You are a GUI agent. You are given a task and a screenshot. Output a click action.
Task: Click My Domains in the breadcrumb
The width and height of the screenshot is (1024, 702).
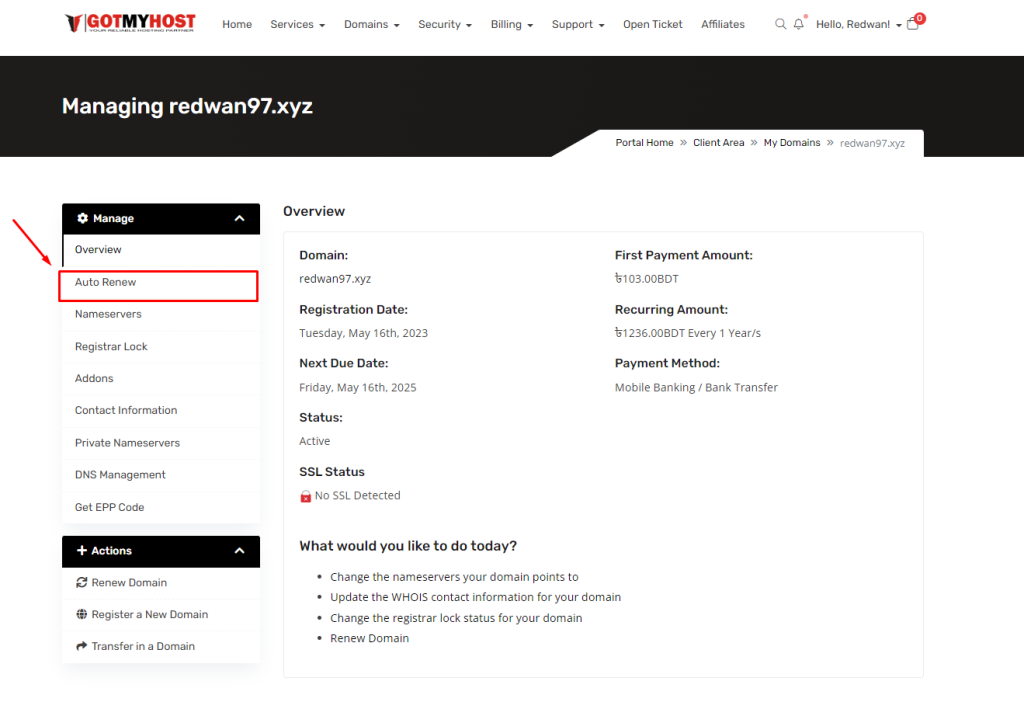[792, 143]
